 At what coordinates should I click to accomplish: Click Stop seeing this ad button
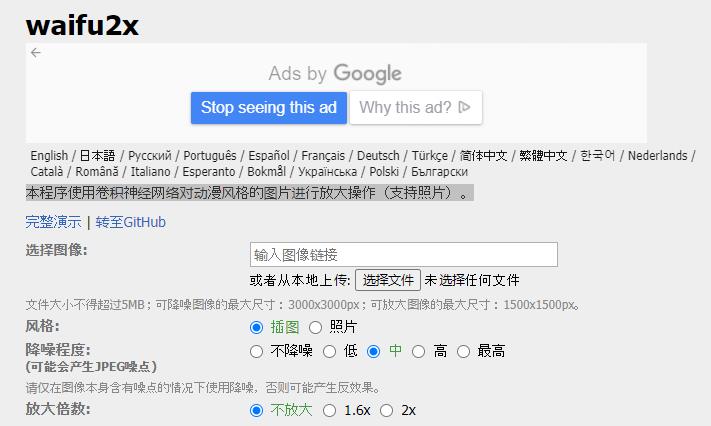click(x=269, y=108)
